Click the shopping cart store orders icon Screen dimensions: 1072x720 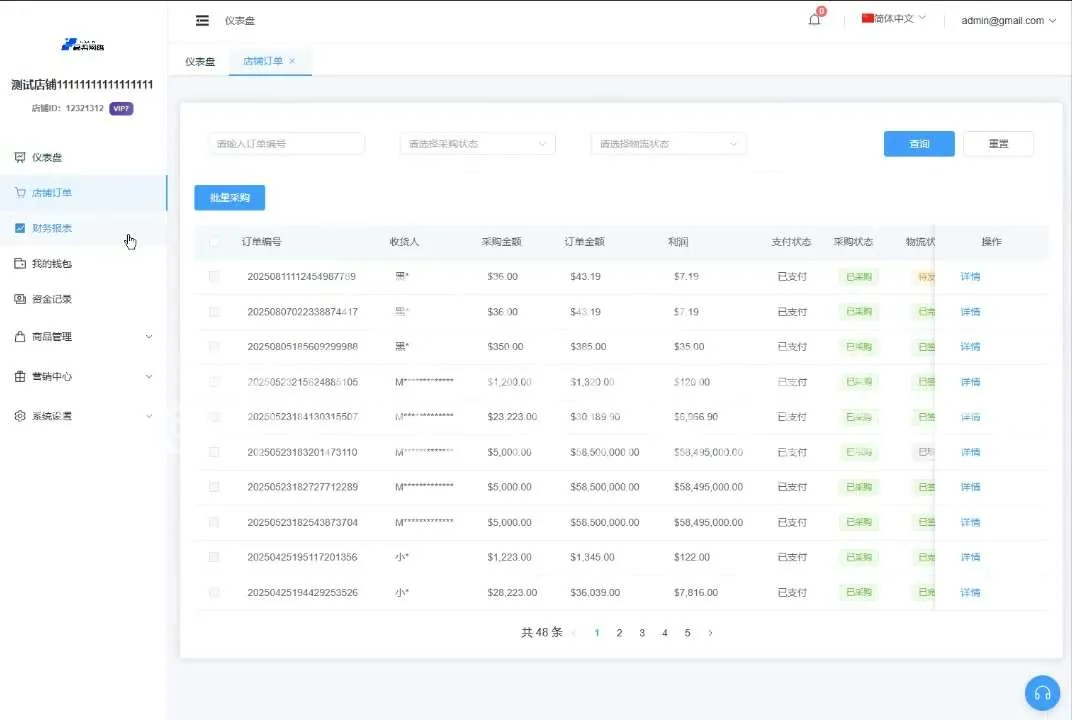click(20, 193)
